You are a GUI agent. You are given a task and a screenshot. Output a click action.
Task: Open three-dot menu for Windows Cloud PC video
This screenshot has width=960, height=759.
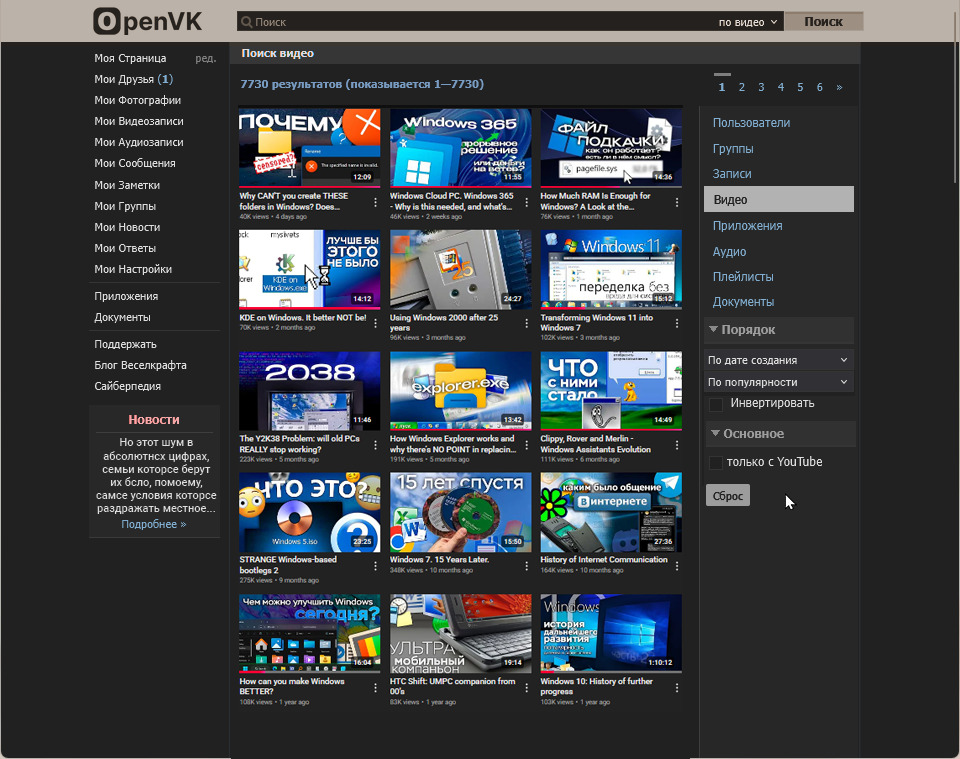(x=526, y=202)
